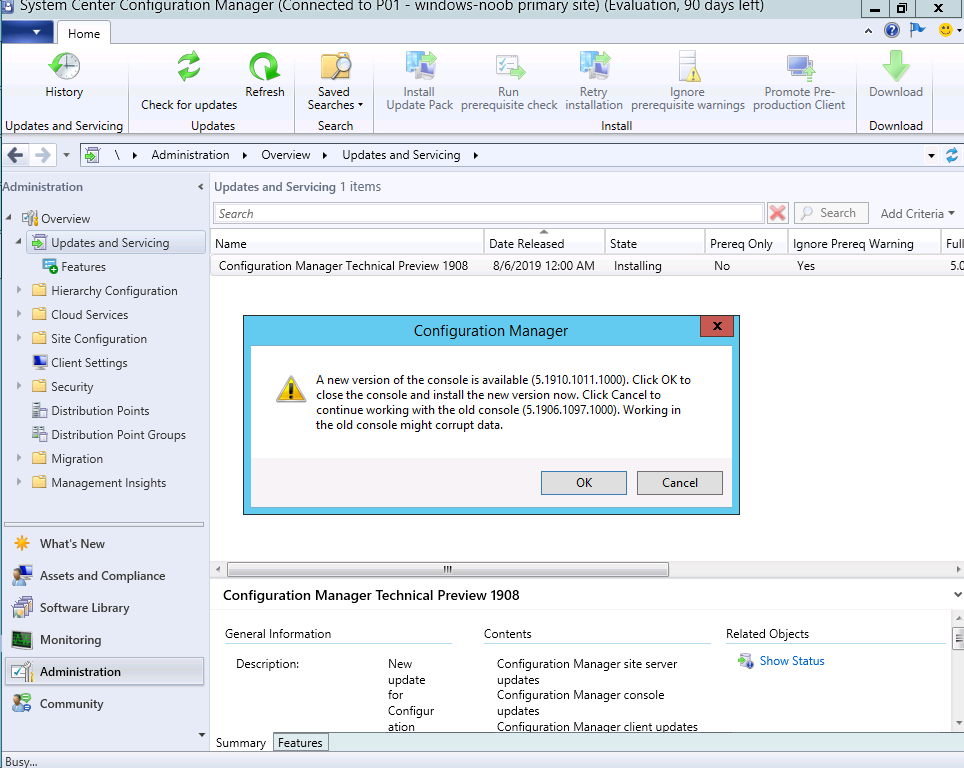The width and height of the screenshot is (964, 768).
Task: Expand Management Insights tree node
Action: click(18, 481)
